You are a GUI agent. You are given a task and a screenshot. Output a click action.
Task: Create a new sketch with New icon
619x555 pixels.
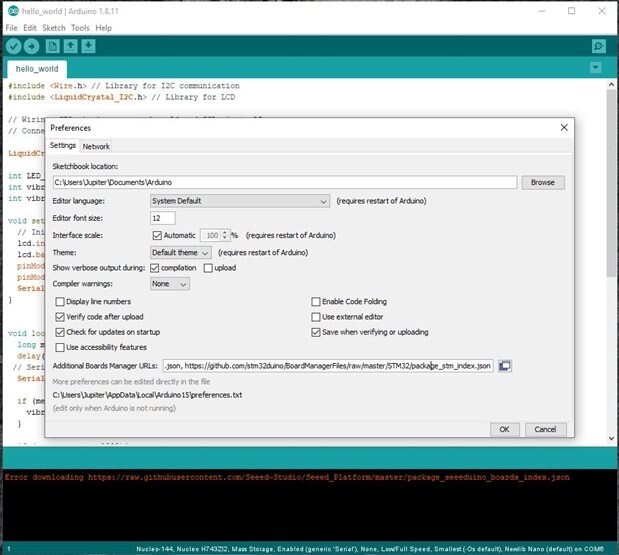point(53,46)
